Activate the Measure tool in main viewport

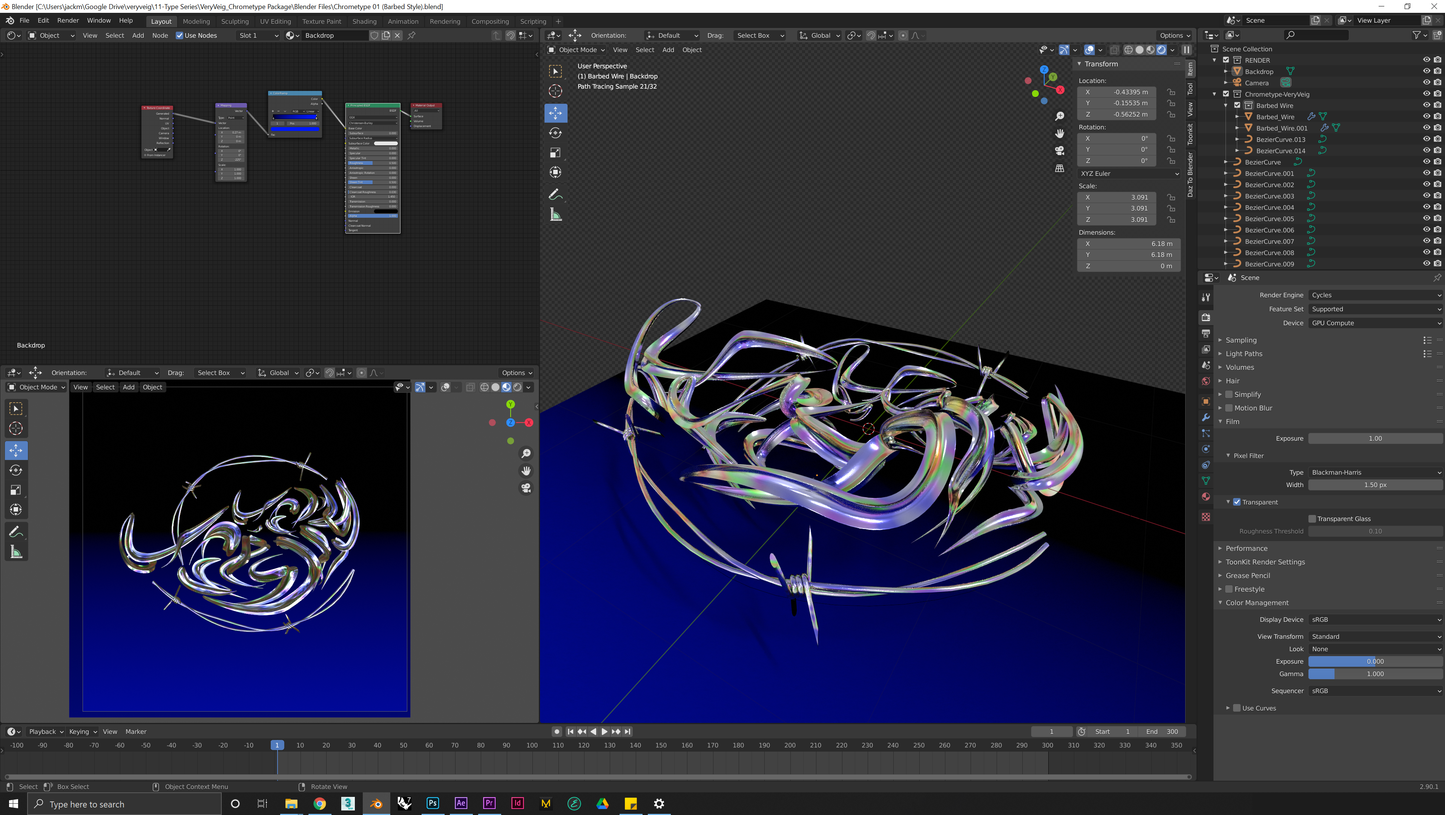tap(556, 215)
